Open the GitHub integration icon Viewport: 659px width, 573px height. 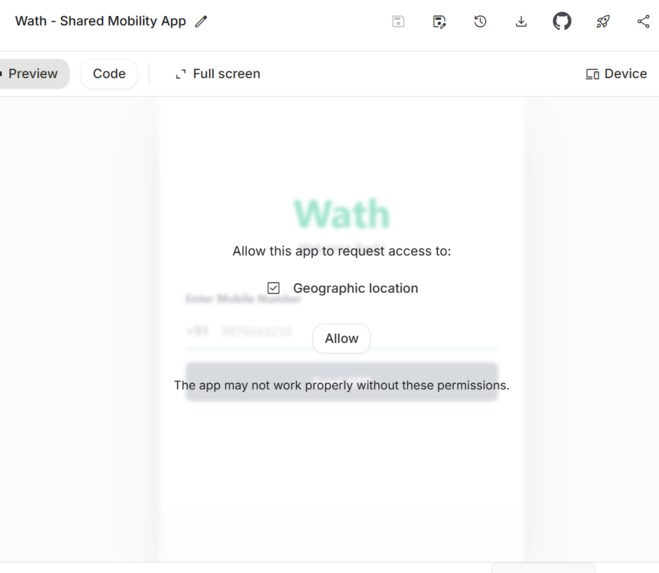pos(562,21)
